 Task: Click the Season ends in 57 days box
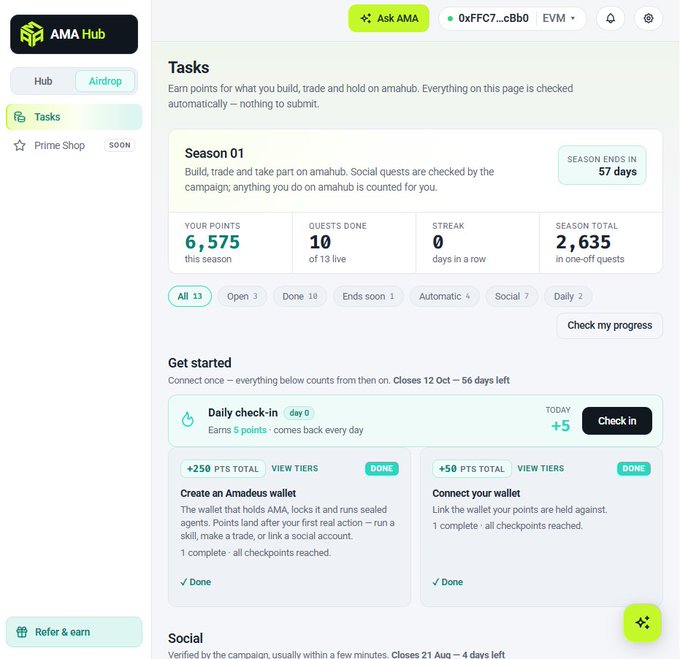point(602,165)
